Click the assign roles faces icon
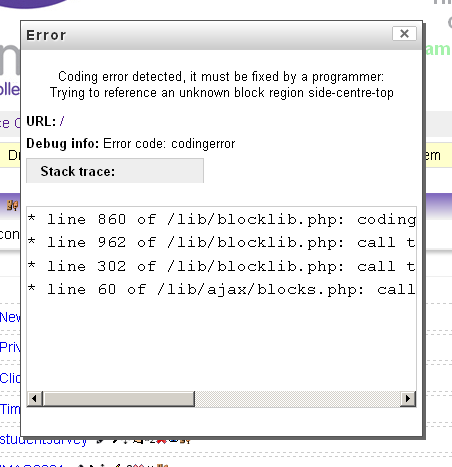Screen dimensions: 452x467 click(13, 205)
